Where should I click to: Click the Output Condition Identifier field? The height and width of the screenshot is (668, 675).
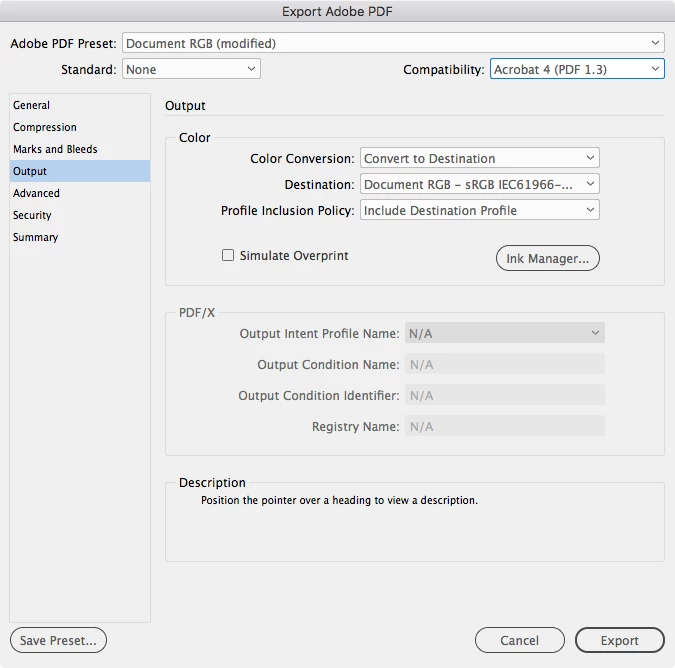pyautogui.click(x=505, y=395)
